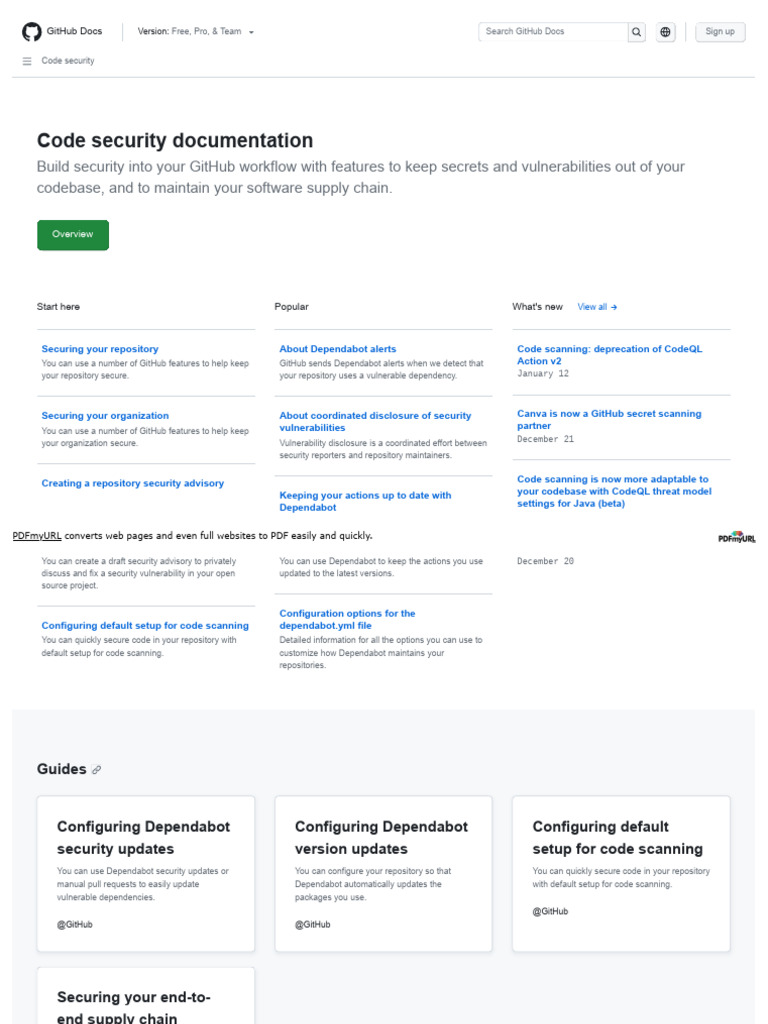Click the link anchor icon beside Guides

[x=97, y=770]
